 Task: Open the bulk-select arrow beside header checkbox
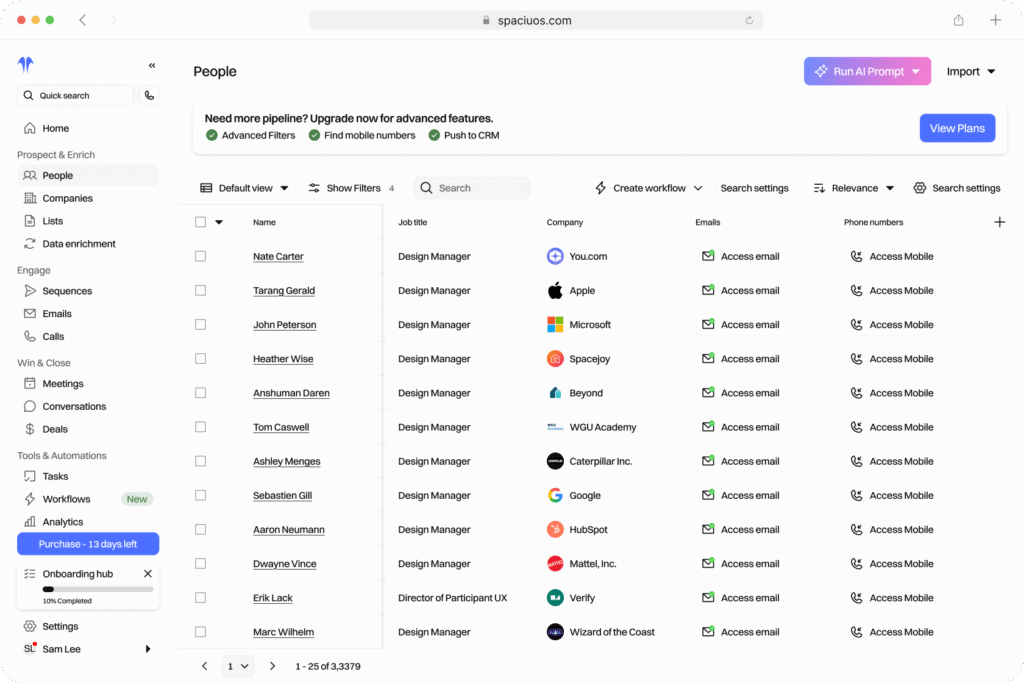pyautogui.click(x=219, y=222)
